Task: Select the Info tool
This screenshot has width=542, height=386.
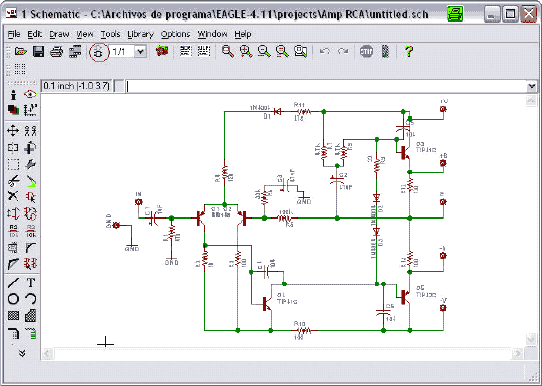Action: click(13, 94)
